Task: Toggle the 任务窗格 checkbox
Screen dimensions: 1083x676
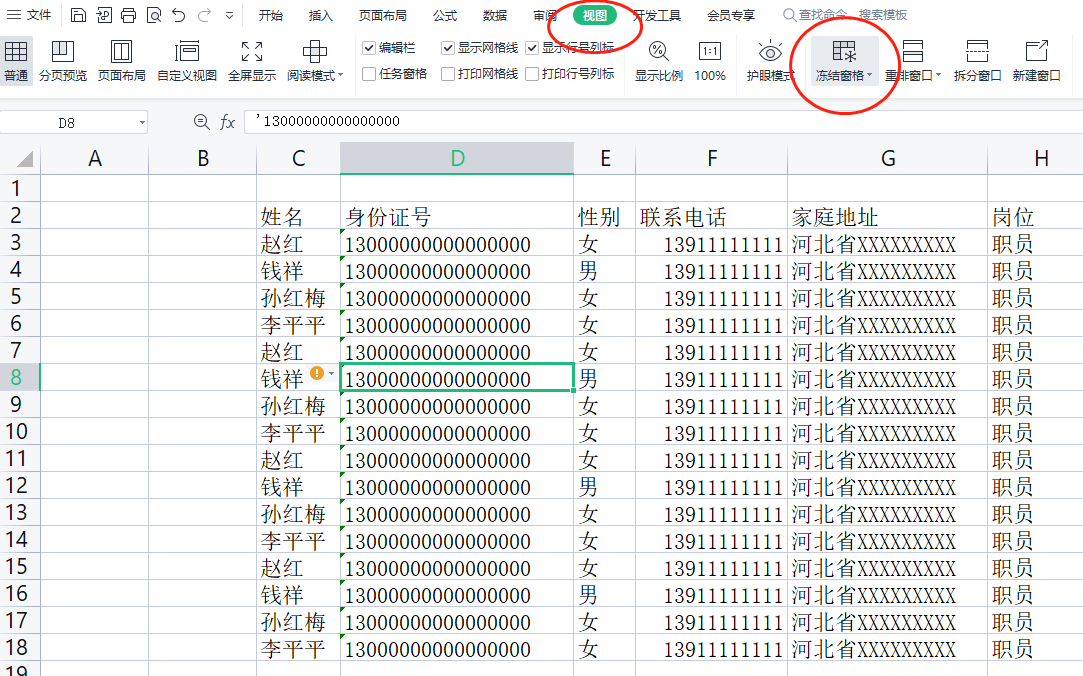Action: pyautogui.click(x=369, y=74)
